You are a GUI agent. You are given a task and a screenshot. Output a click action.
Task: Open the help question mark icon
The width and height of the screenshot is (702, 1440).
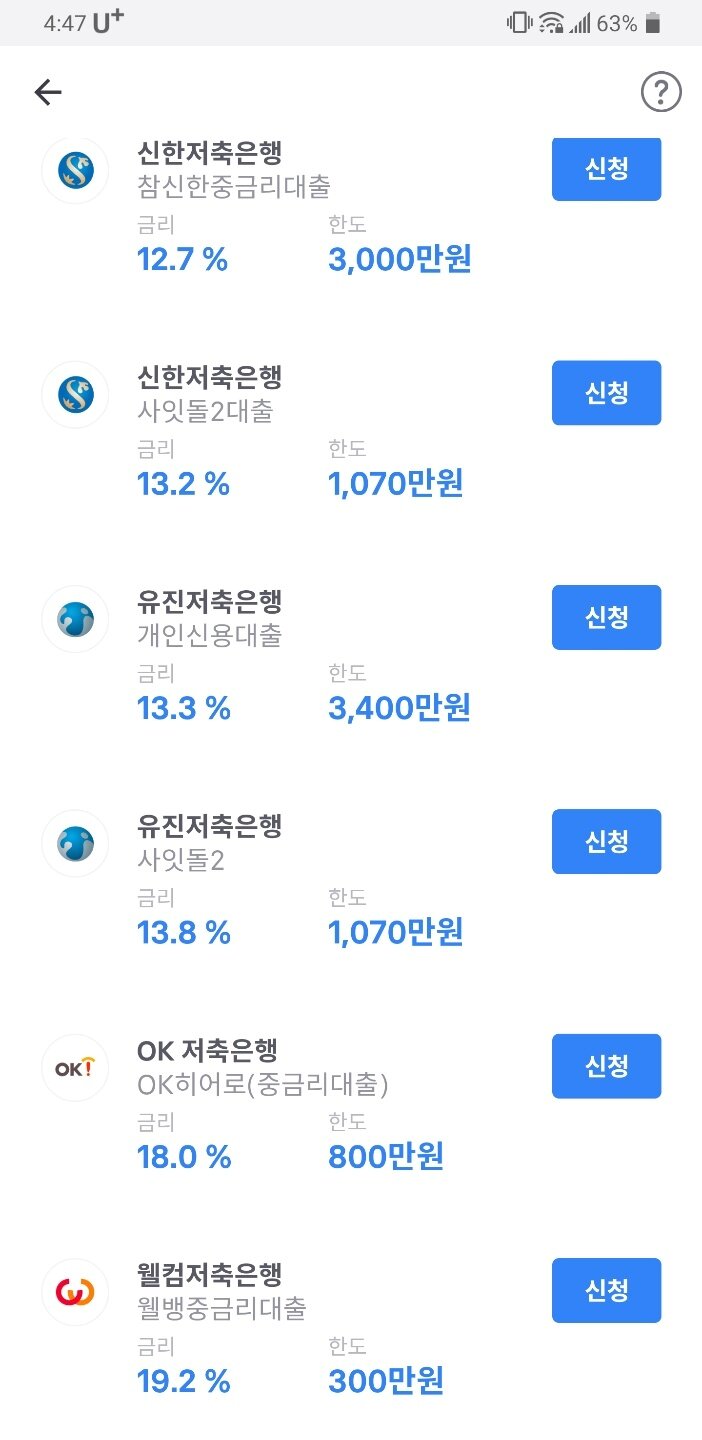click(660, 93)
